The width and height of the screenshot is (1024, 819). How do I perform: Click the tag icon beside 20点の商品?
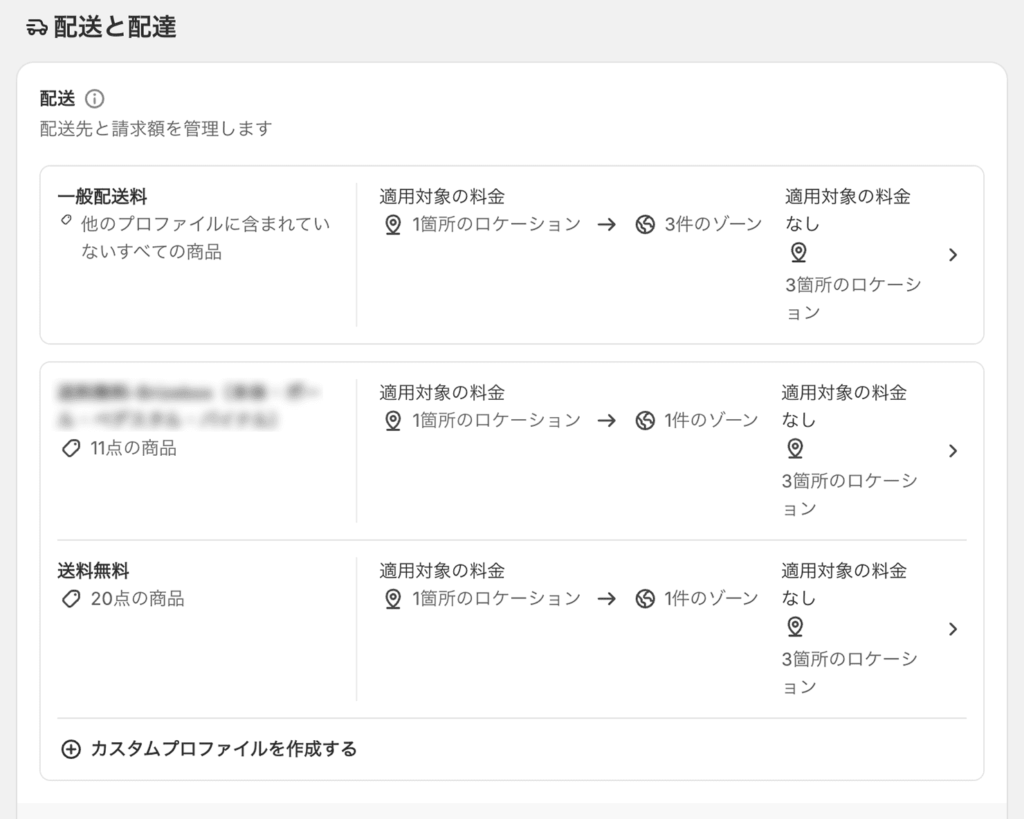click(x=70, y=599)
